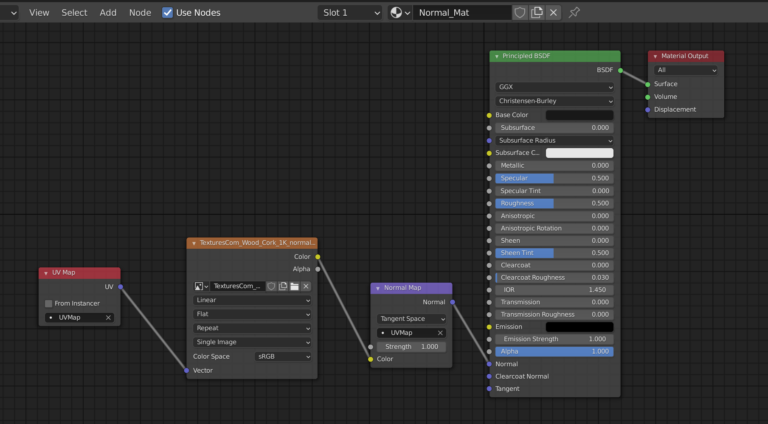Image resolution: width=768 pixels, height=424 pixels.
Task: Open the Slot 1 dropdown
Action: (350, 13)
